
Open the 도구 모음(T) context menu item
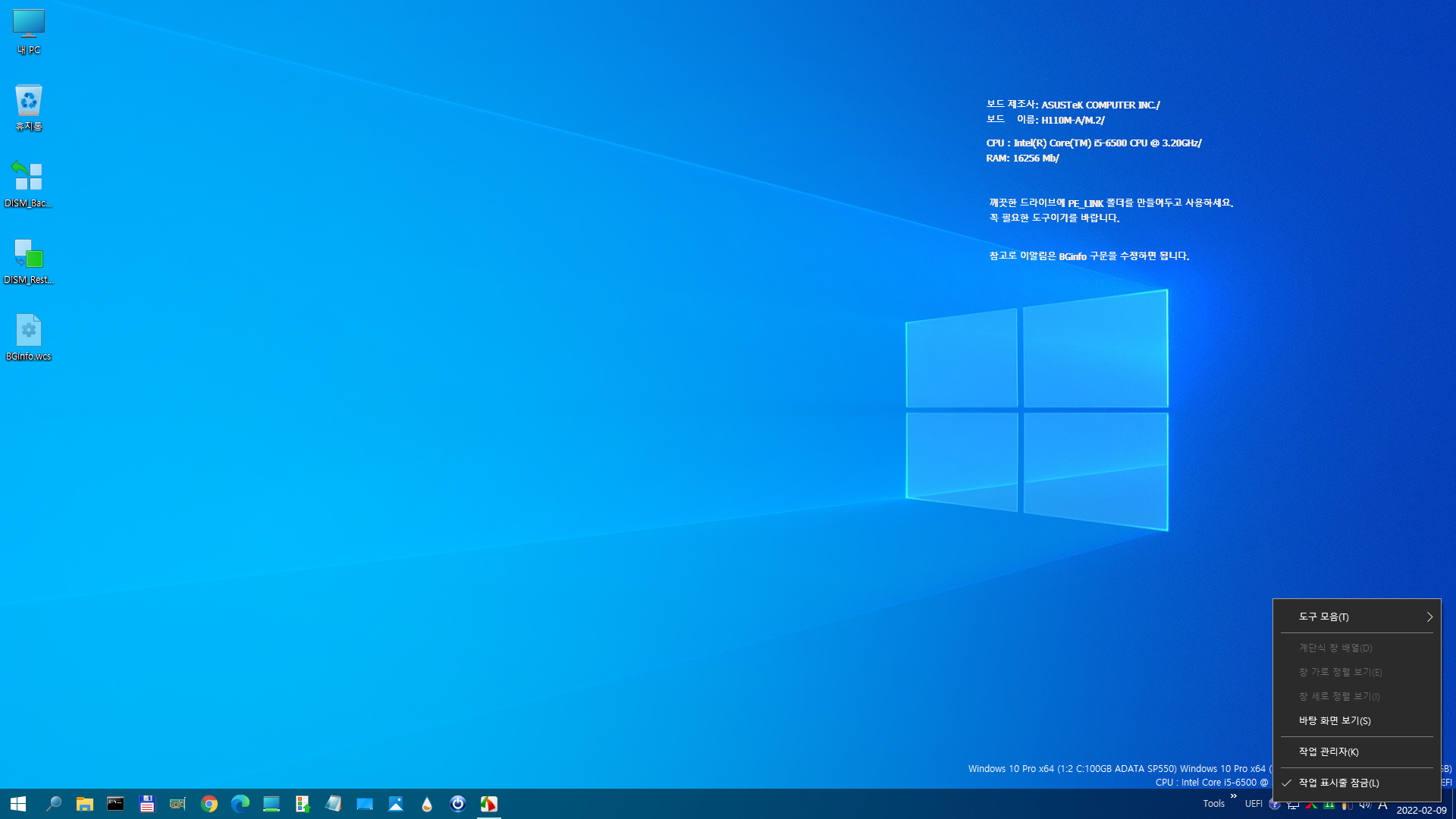click(1357, 617)
